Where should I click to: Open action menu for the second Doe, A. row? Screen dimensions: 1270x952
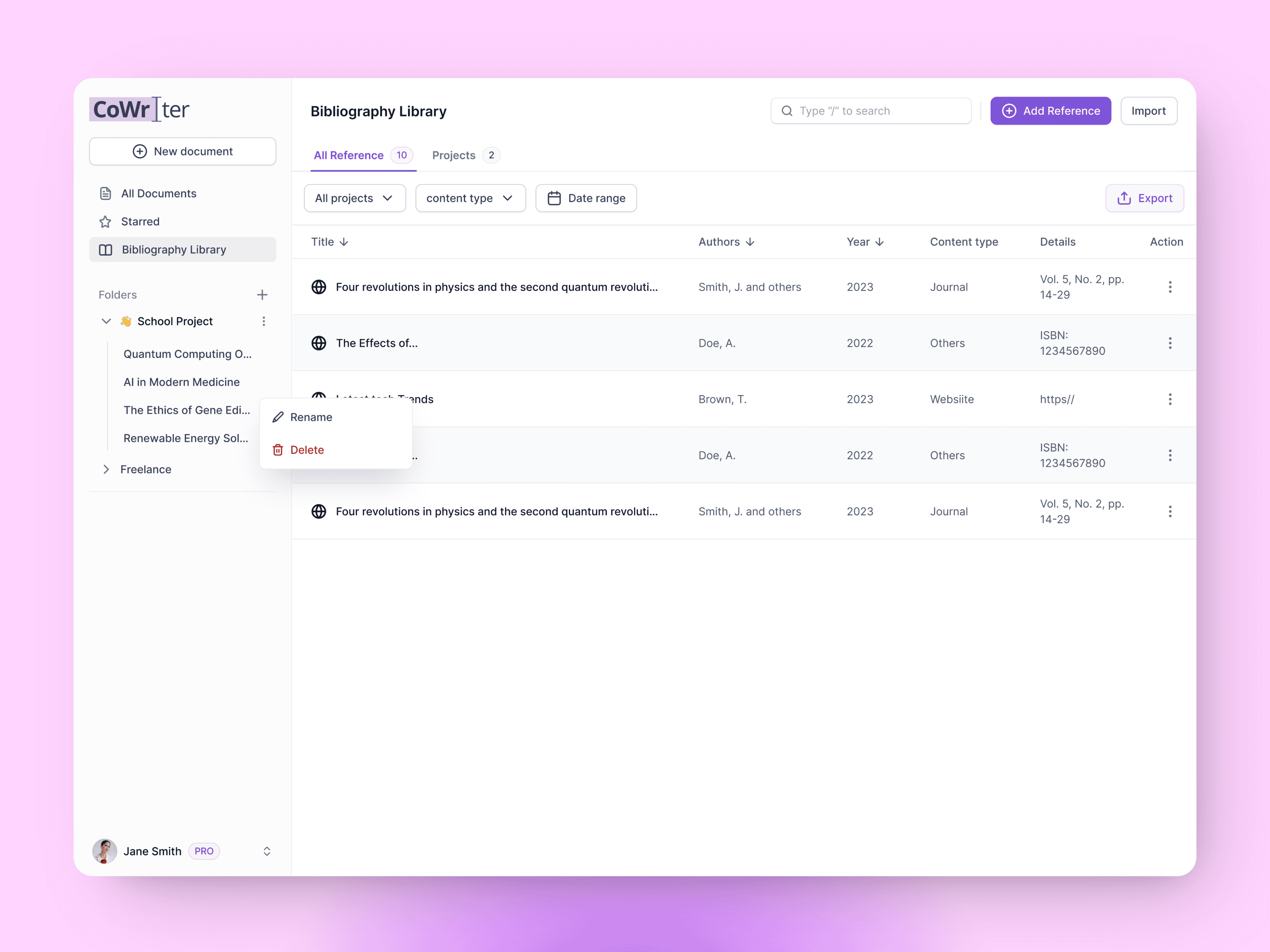(1170, 456)
